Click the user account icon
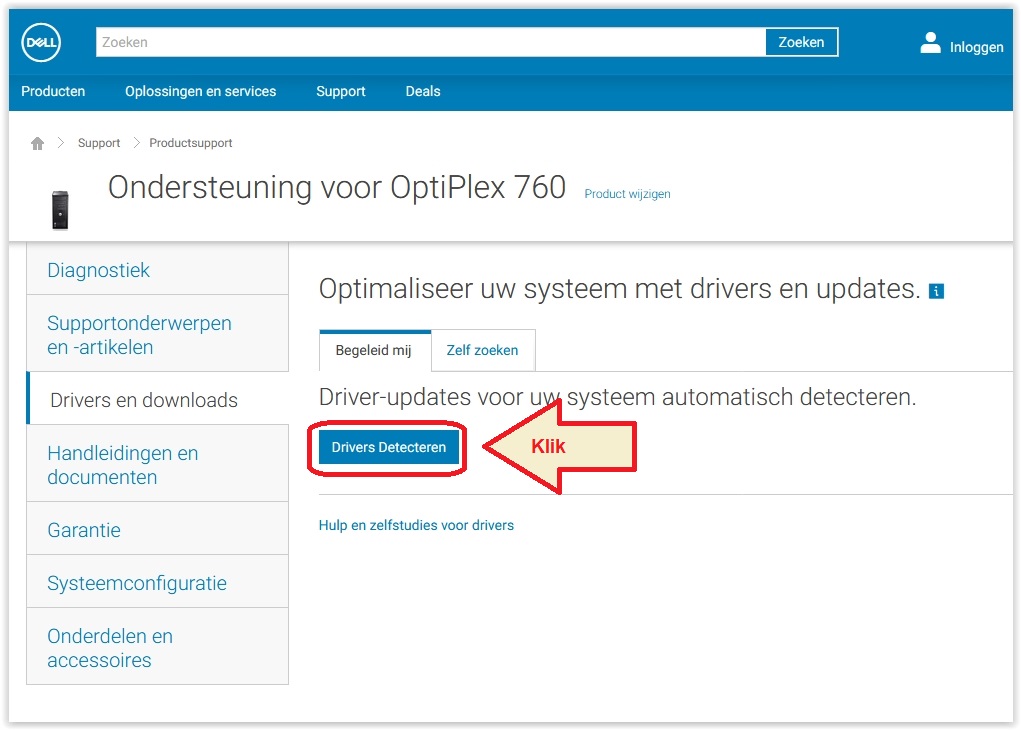Screen dimensions: 1021x730 pyautogui.click(x=930, y=43)
